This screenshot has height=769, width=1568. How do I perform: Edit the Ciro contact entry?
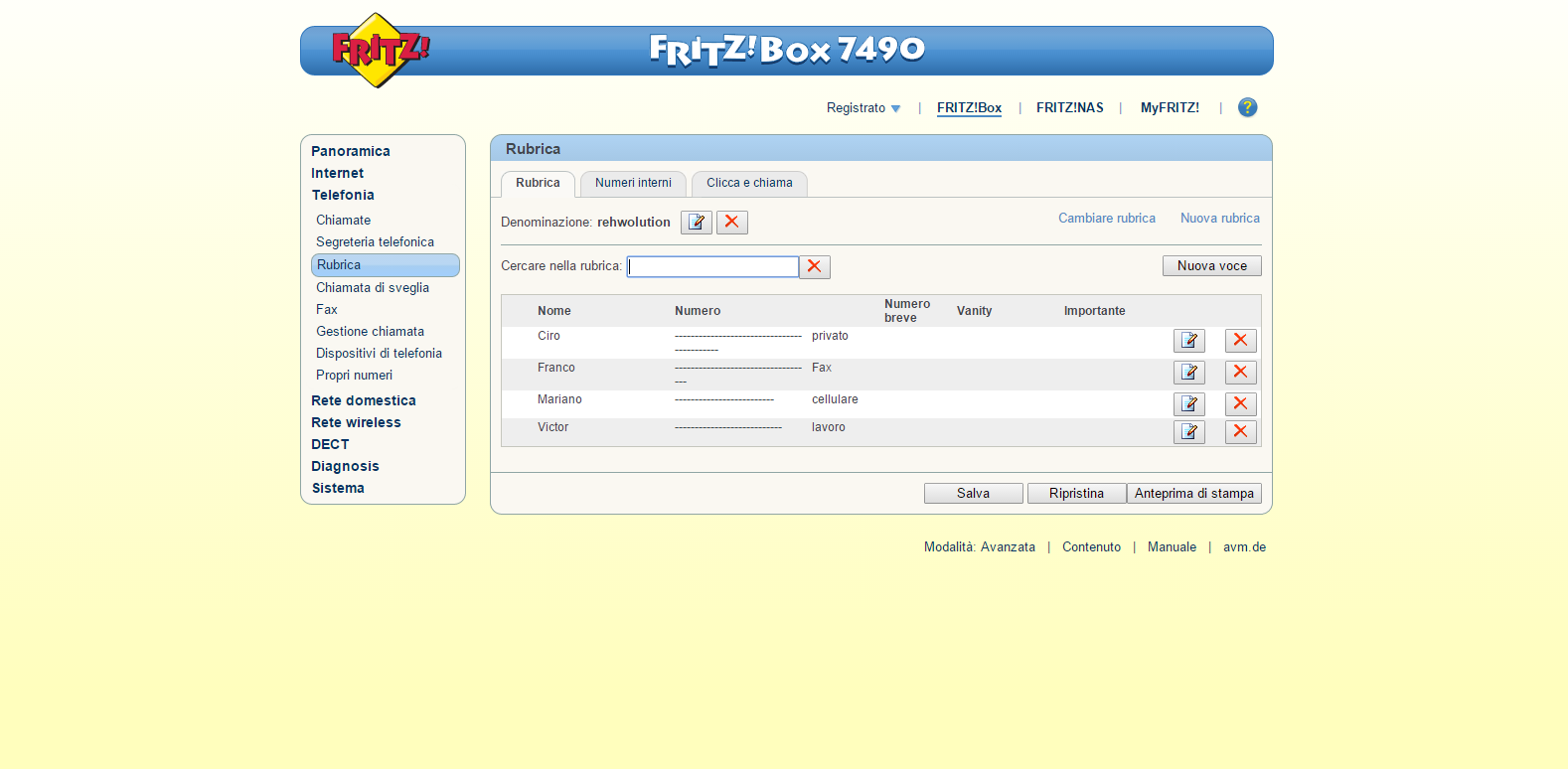pos(1188,341)
